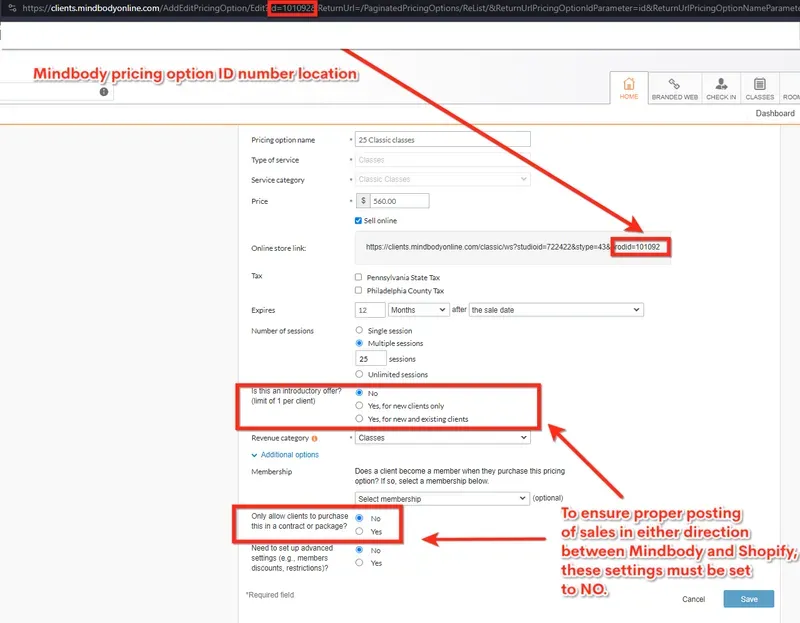800x623 pixels.
Task: Choose 'Yes, for new clients only' option
Action: coord(360,406)
